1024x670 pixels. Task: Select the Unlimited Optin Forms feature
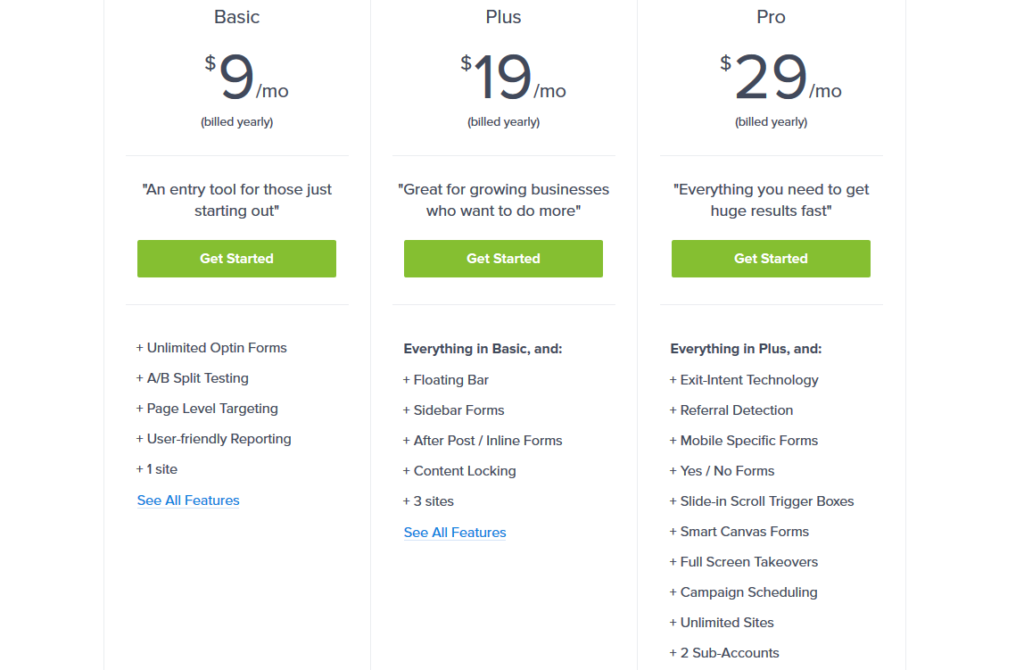(212, 347)
